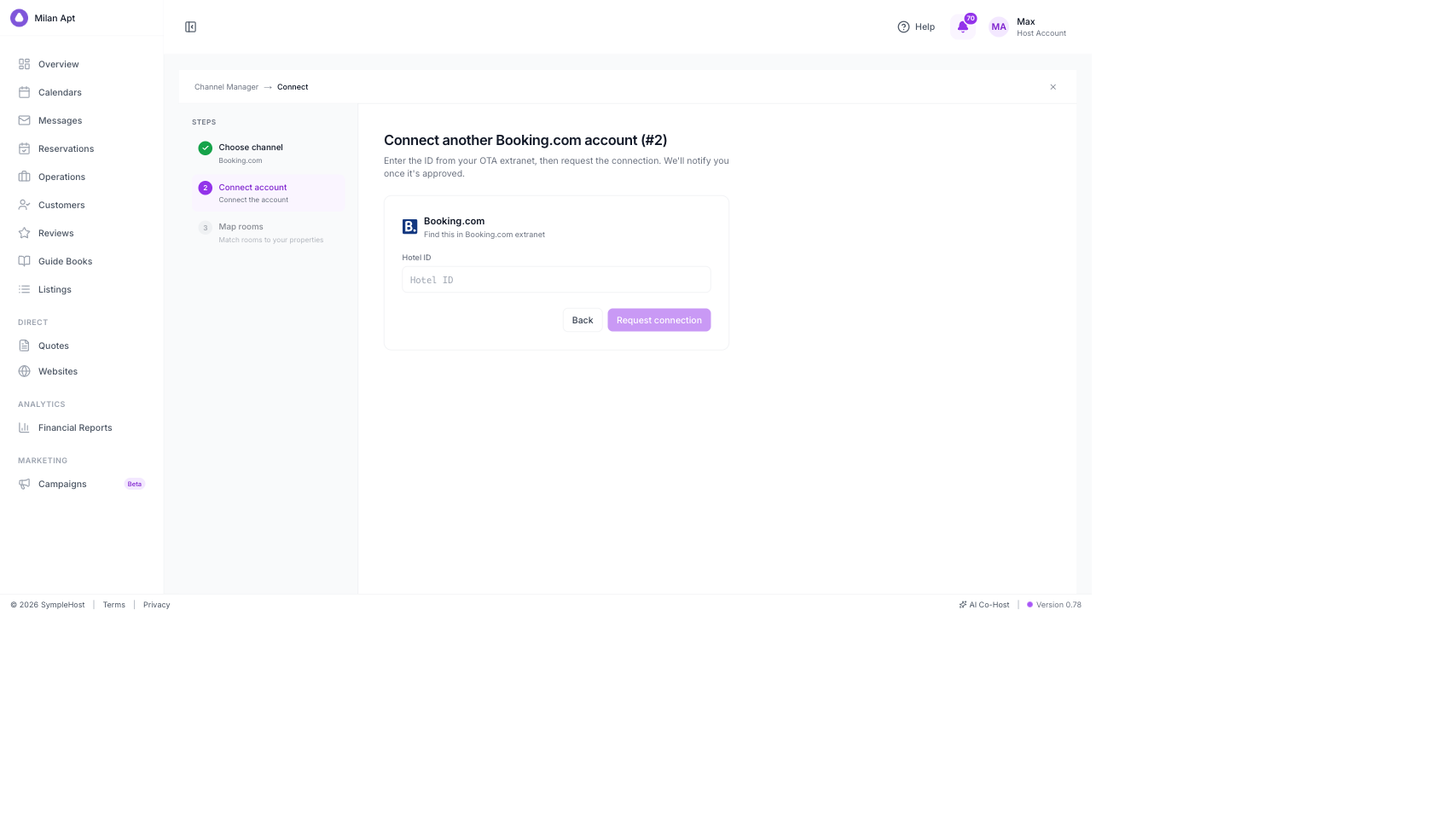1456x819 pixels.
Task: Click the Version 0.78 status text
Action: 1059,605
